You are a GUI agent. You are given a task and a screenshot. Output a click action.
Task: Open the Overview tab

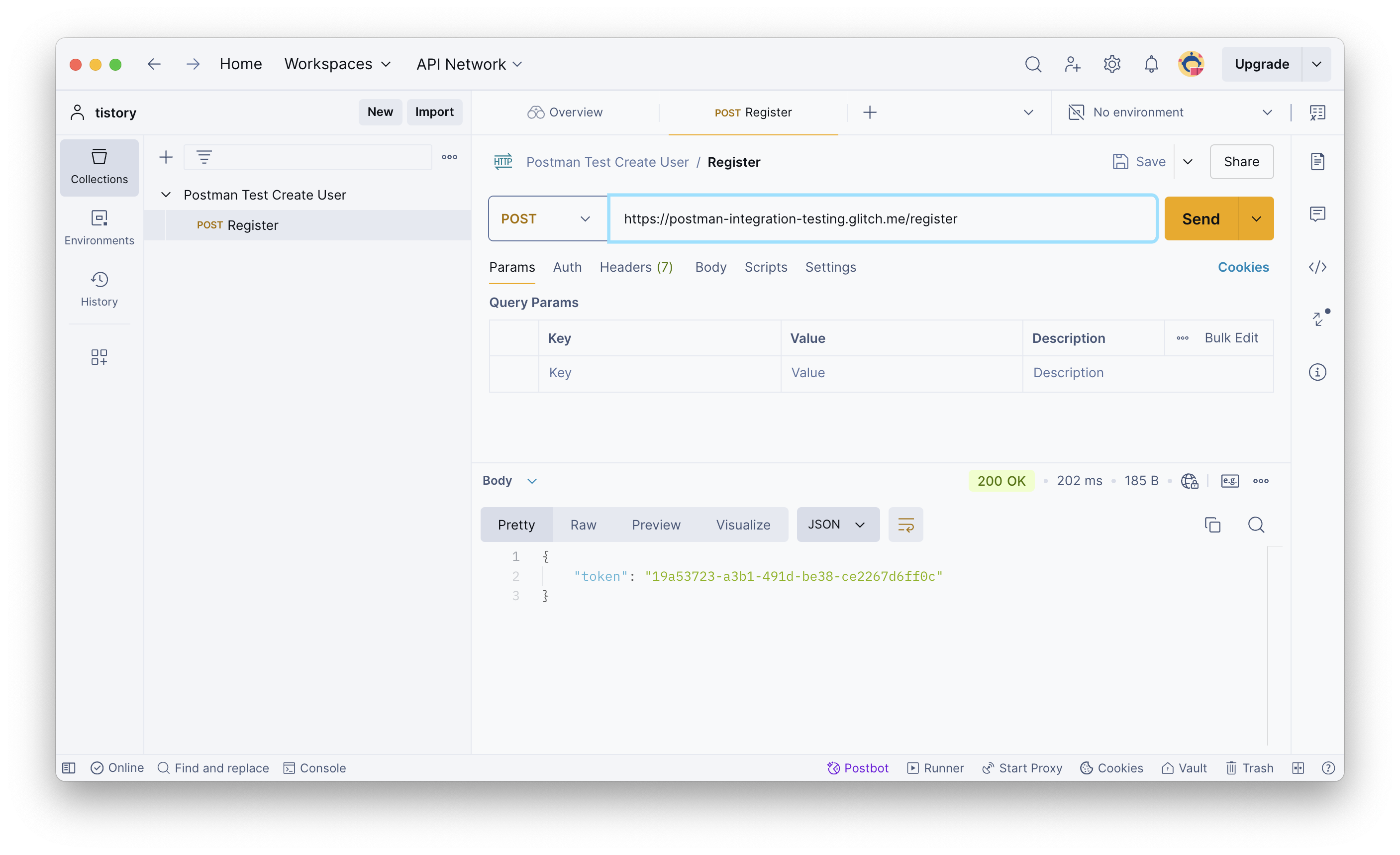pos(565,112)
